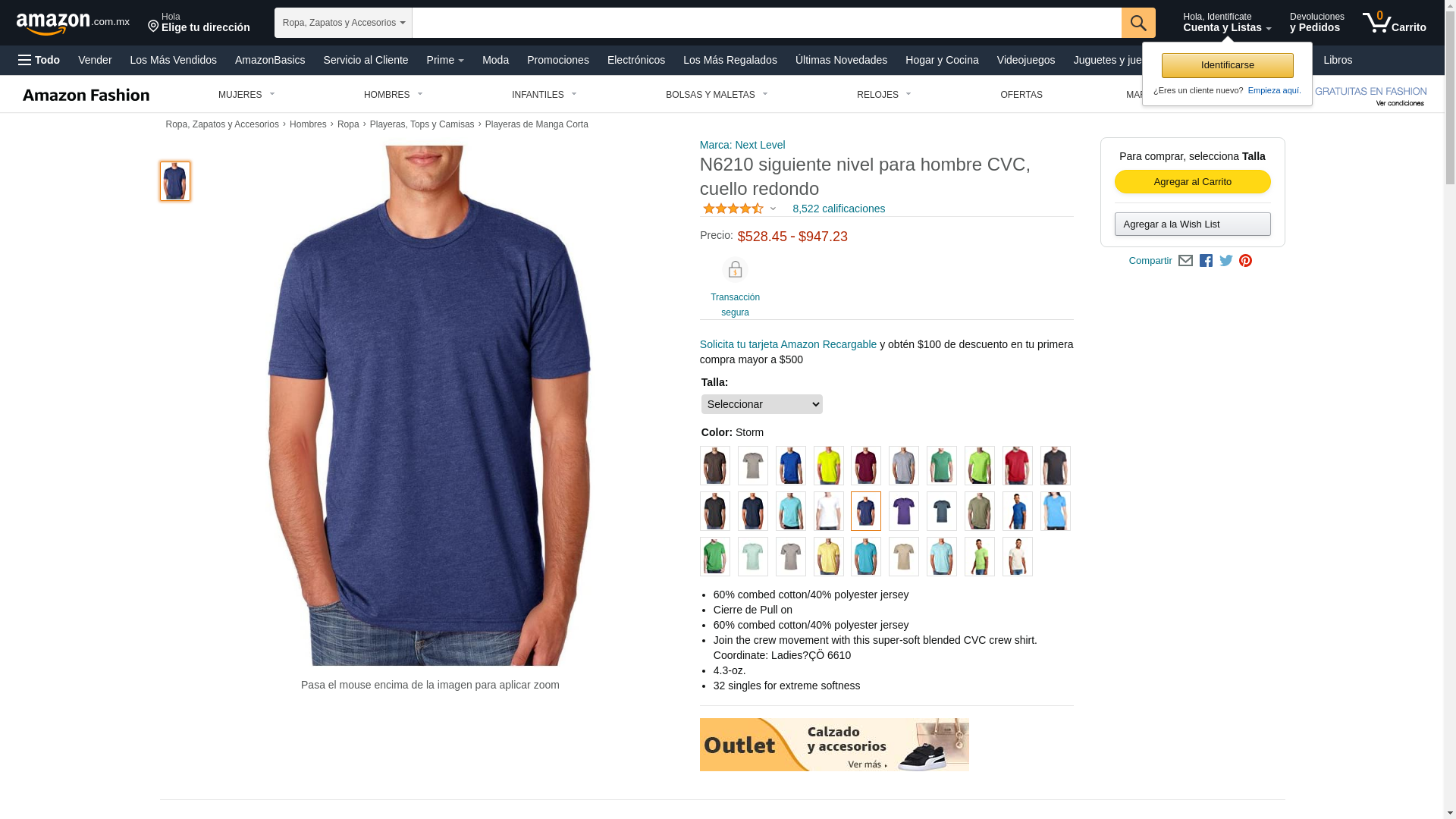Image resolution: width=1456 pixels, height=819 pixels.
Task: Expand the star ratings breakdown arrow
Action: tap(773, 209)
